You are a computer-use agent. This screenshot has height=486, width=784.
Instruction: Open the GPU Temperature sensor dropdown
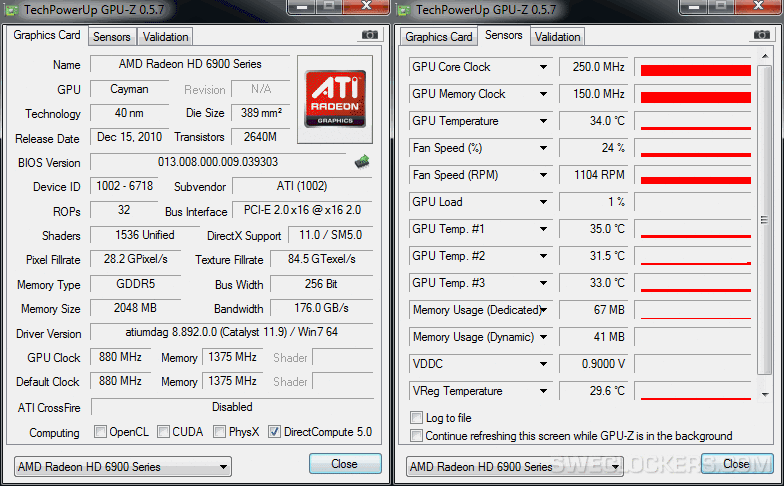click(x=543, y=121)
